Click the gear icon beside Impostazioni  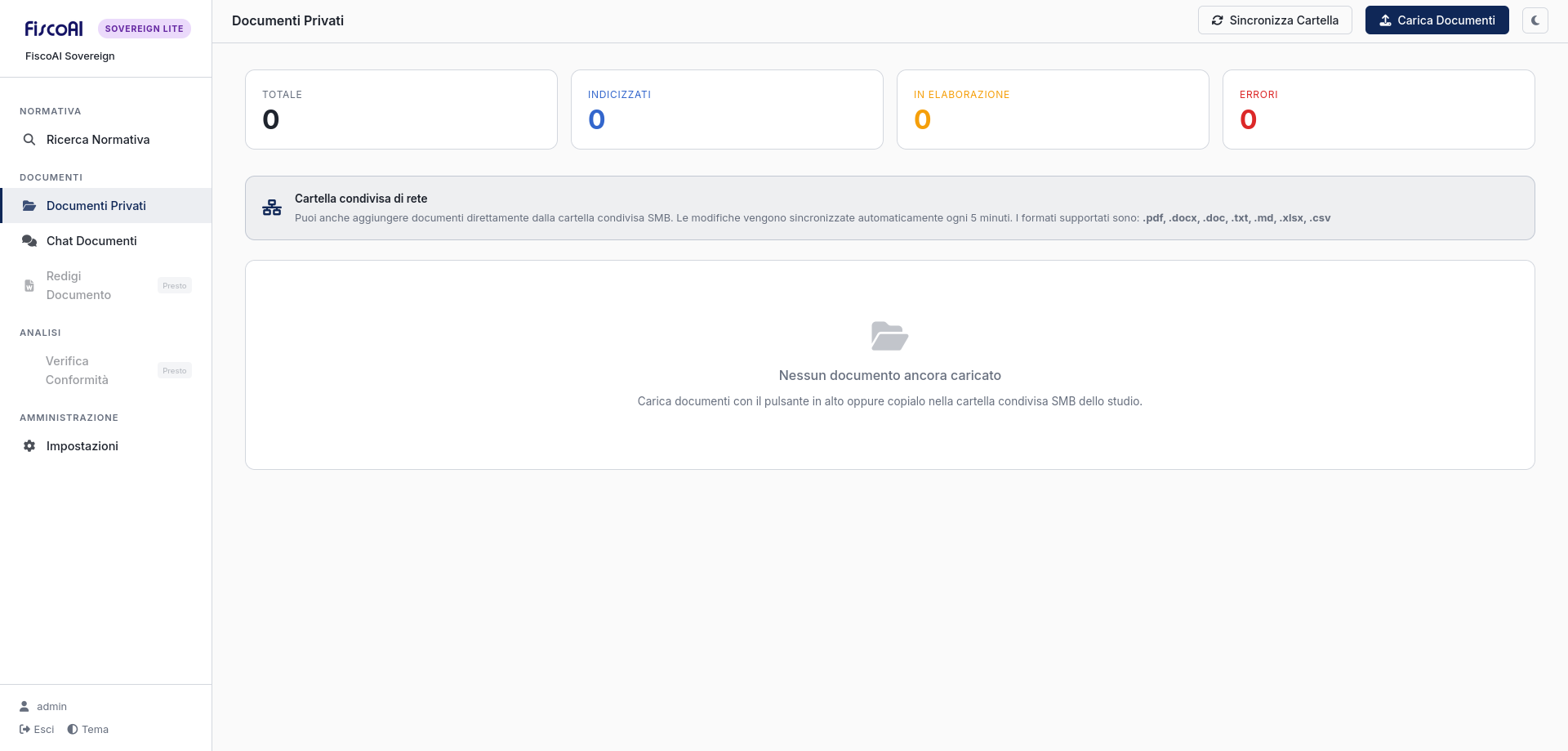tap(29, 446)
